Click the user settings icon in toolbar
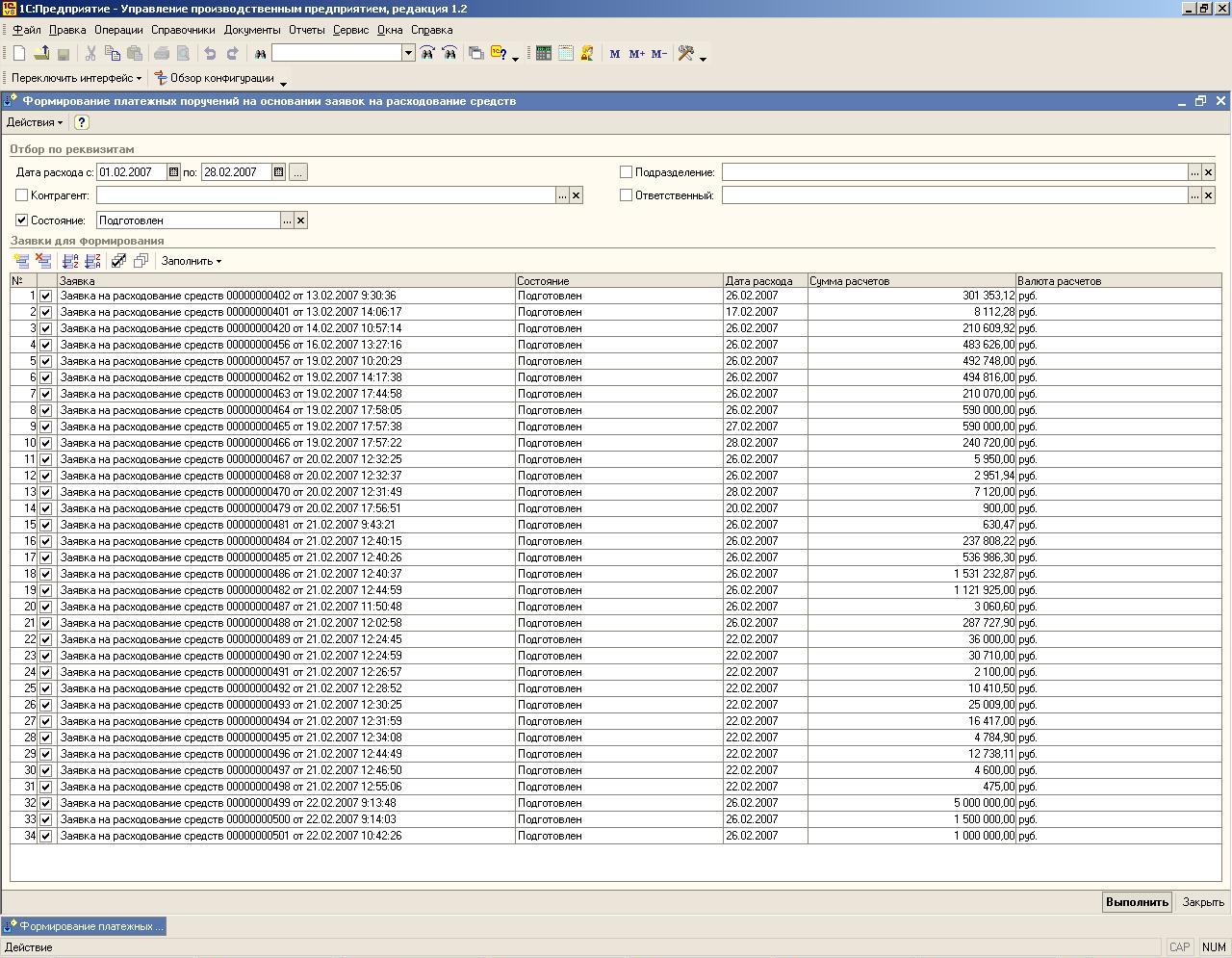 (x=587, y=54)
